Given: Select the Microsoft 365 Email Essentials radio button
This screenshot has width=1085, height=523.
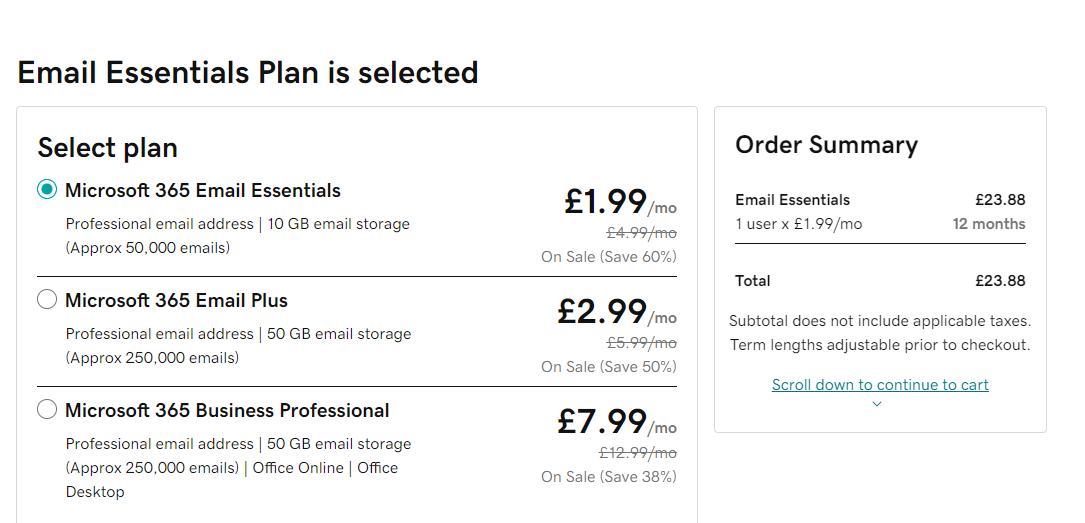Looking at the screenshot, I should point(47,190).
